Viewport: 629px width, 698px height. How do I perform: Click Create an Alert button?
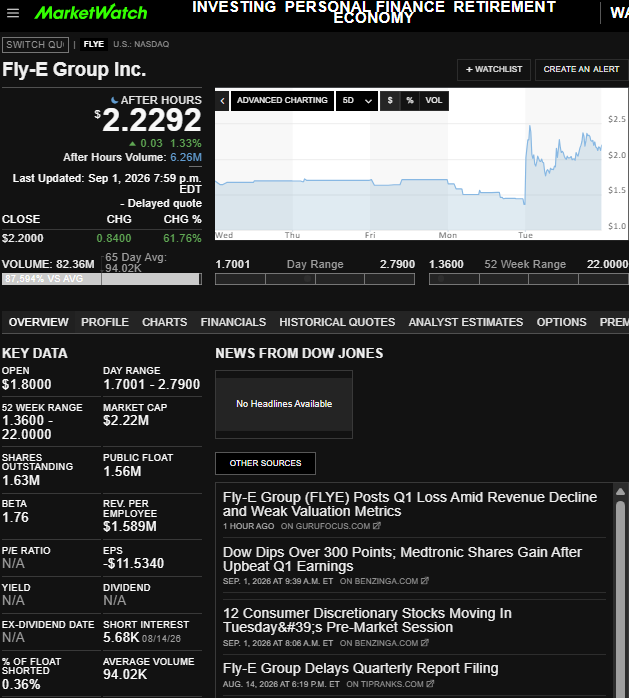click(x=581, y=69)
